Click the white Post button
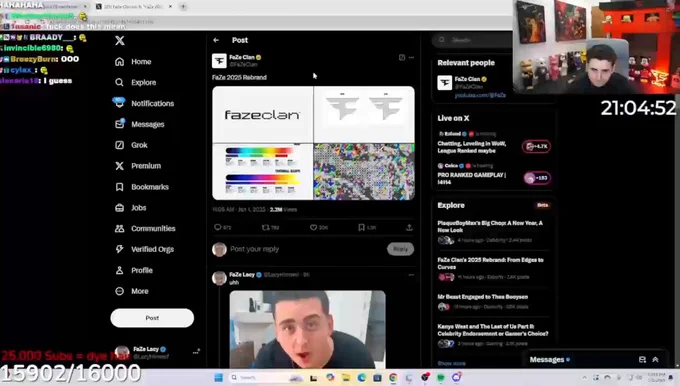 click(x=152, y=318)
